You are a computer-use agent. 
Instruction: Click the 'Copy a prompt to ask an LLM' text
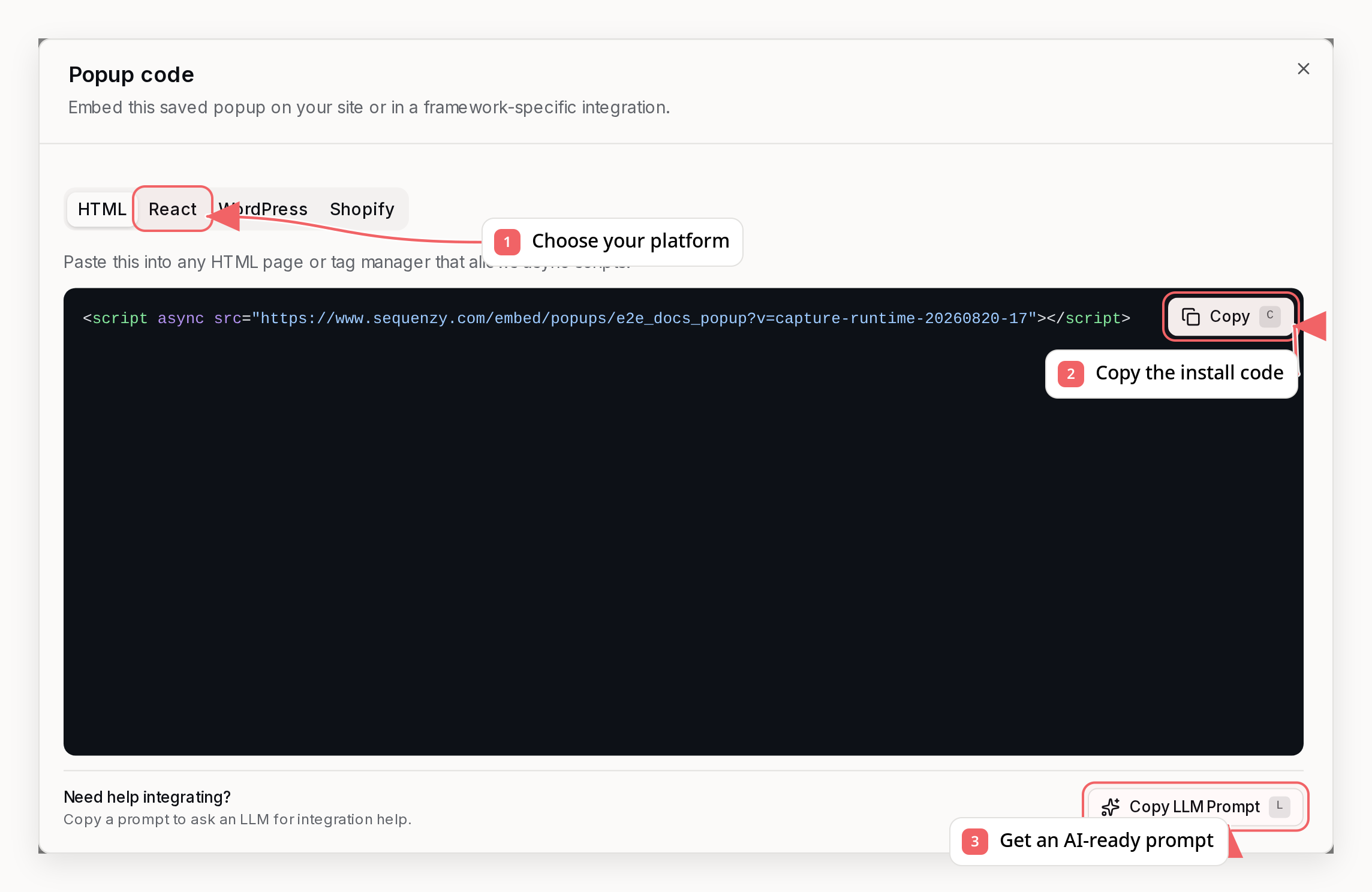coord(237,819)
